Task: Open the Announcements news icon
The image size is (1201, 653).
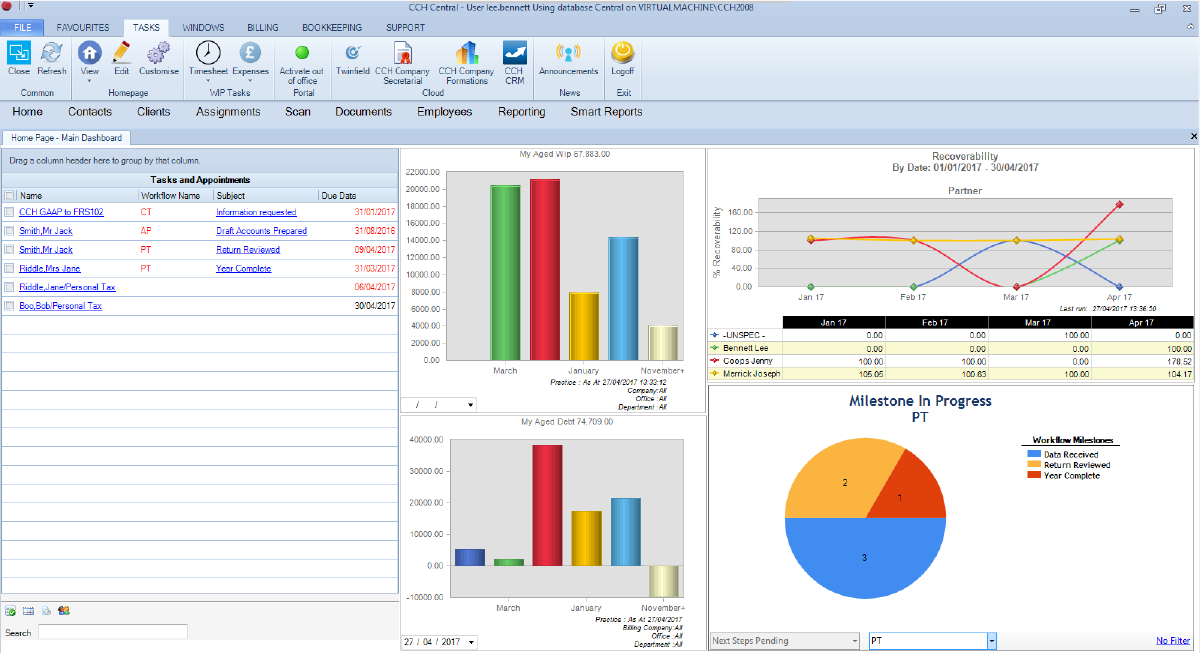Action: pyautogui.click(x=568, y=53)
